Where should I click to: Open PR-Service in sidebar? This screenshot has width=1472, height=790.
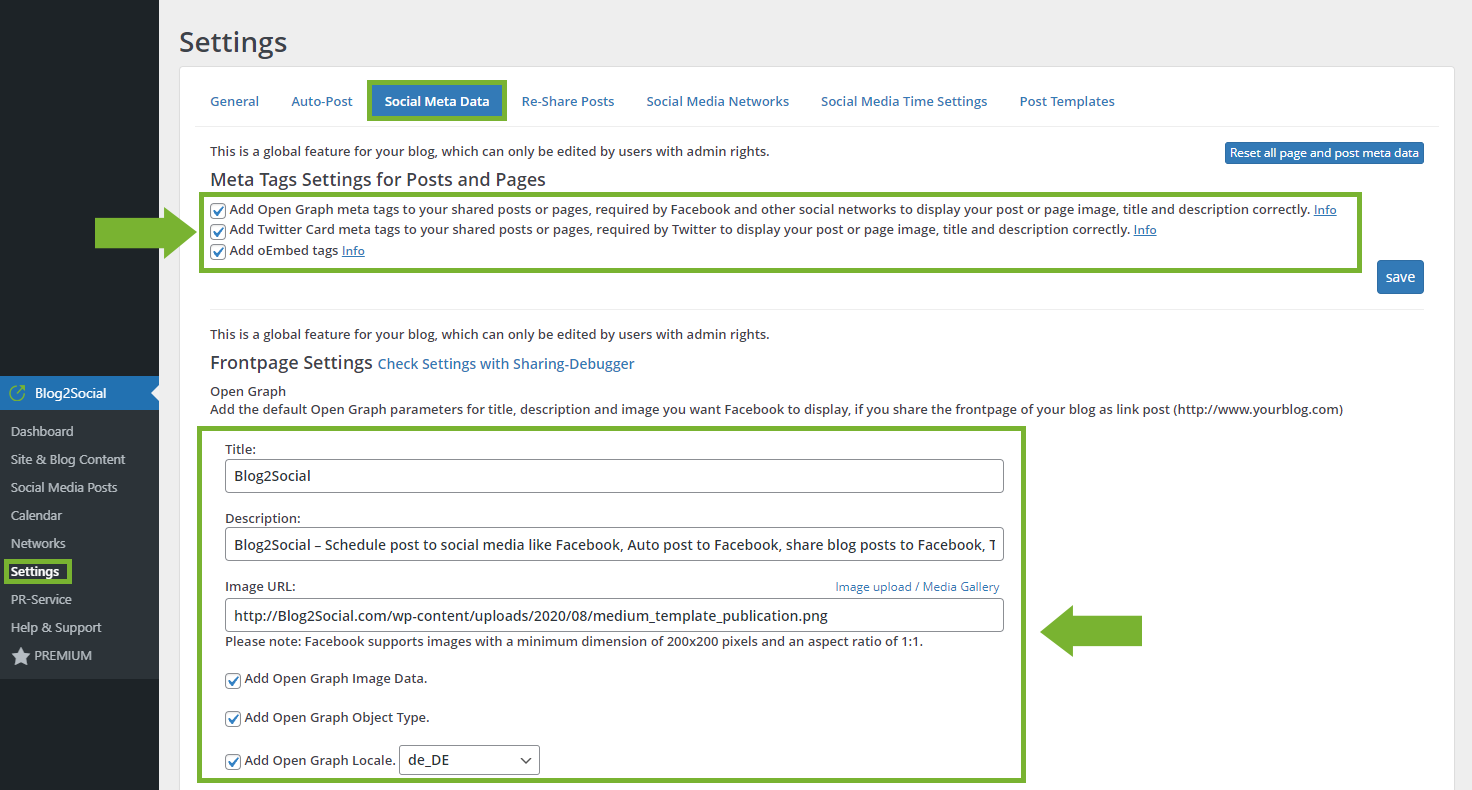[41, 599]
